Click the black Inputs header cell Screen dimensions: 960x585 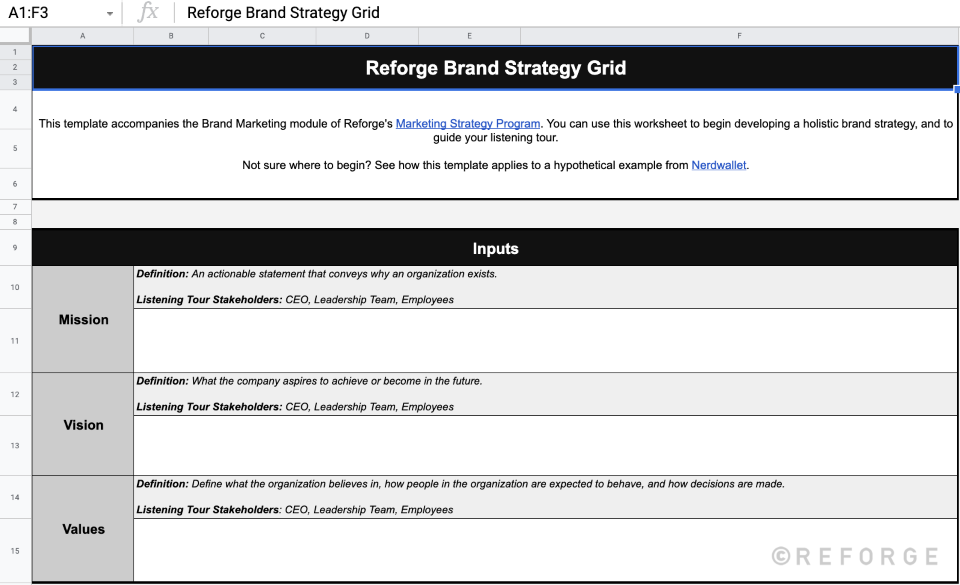496,248
